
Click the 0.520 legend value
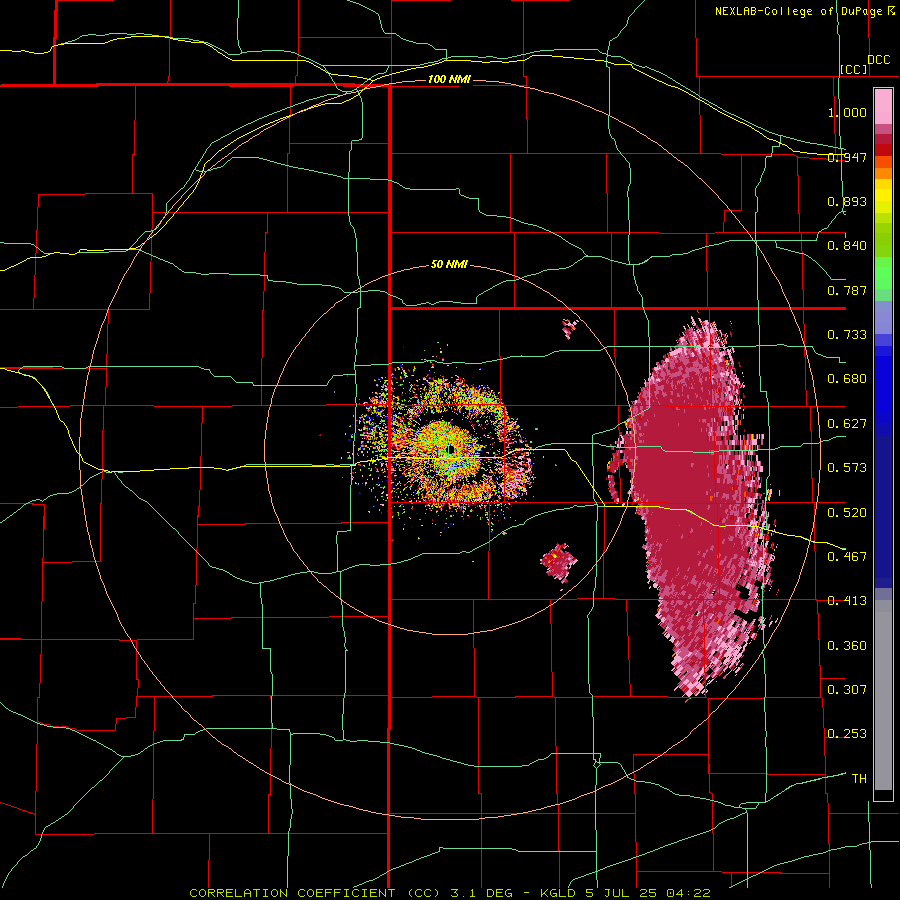pyautogui.click(x=847, y=513)
